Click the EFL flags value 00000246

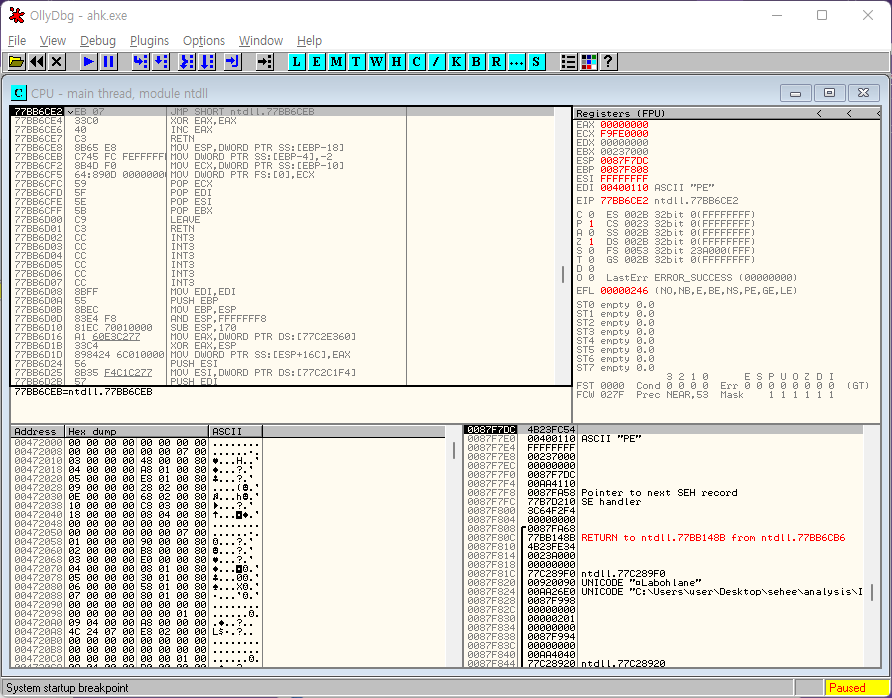point(624,291)
